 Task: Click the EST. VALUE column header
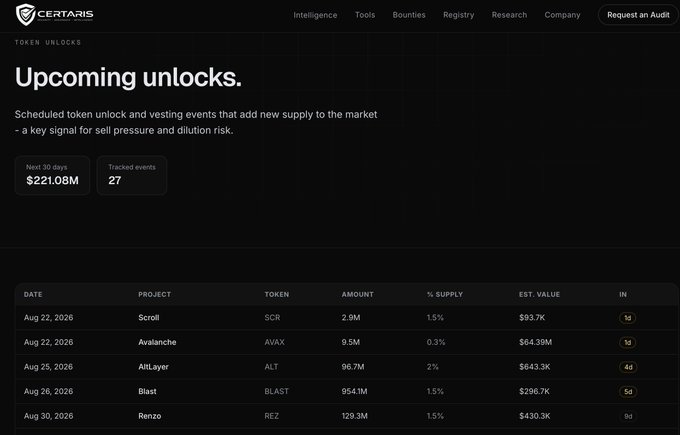pos(539,294)
